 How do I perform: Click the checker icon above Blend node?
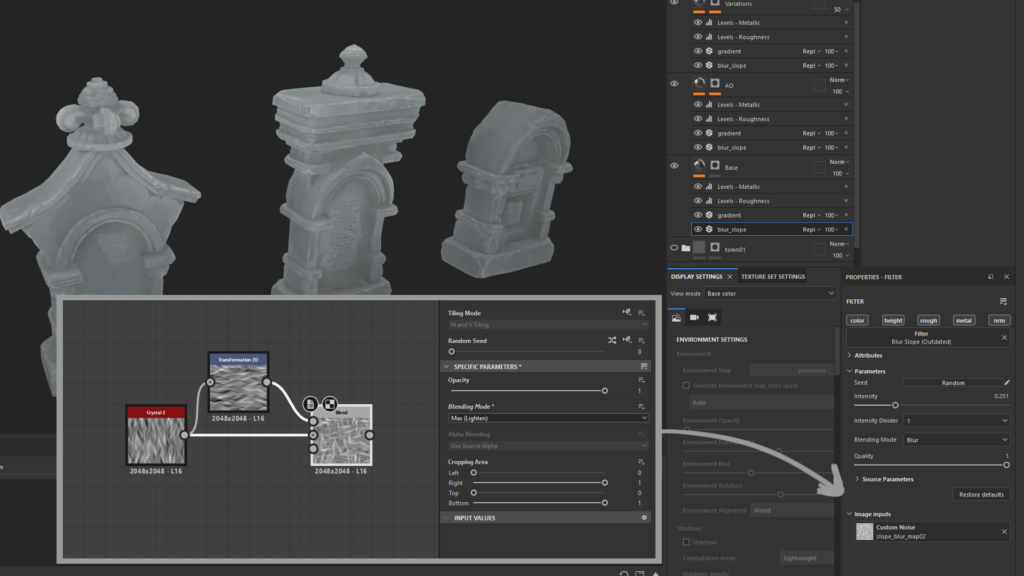(x=328, y=403)
